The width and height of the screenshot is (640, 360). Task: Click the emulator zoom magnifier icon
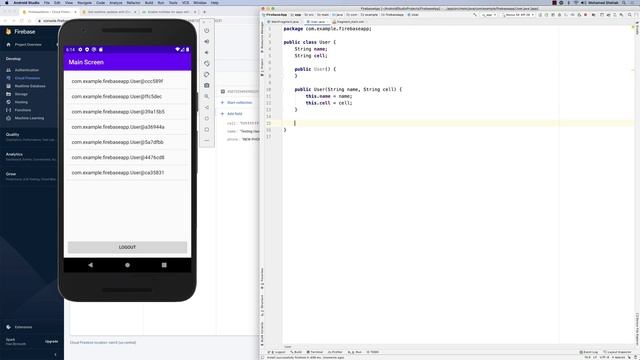pyautogui.click(x=207, y=97)
